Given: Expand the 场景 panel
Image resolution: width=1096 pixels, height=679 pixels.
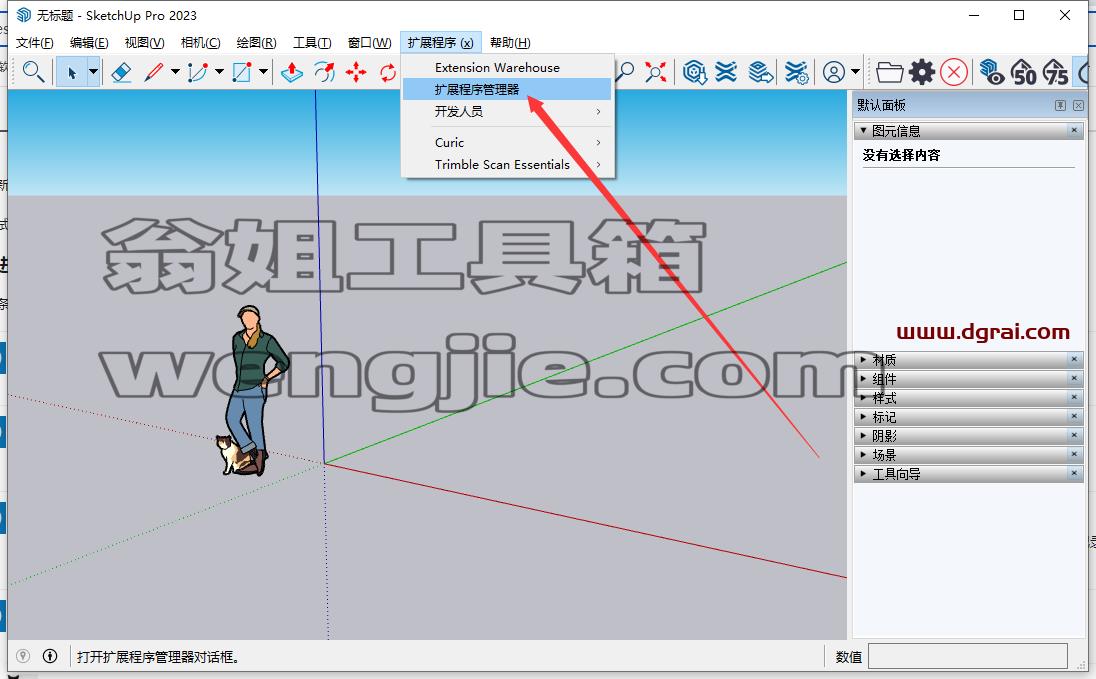Looking at the screenshot, I should [x=863, y=454].
